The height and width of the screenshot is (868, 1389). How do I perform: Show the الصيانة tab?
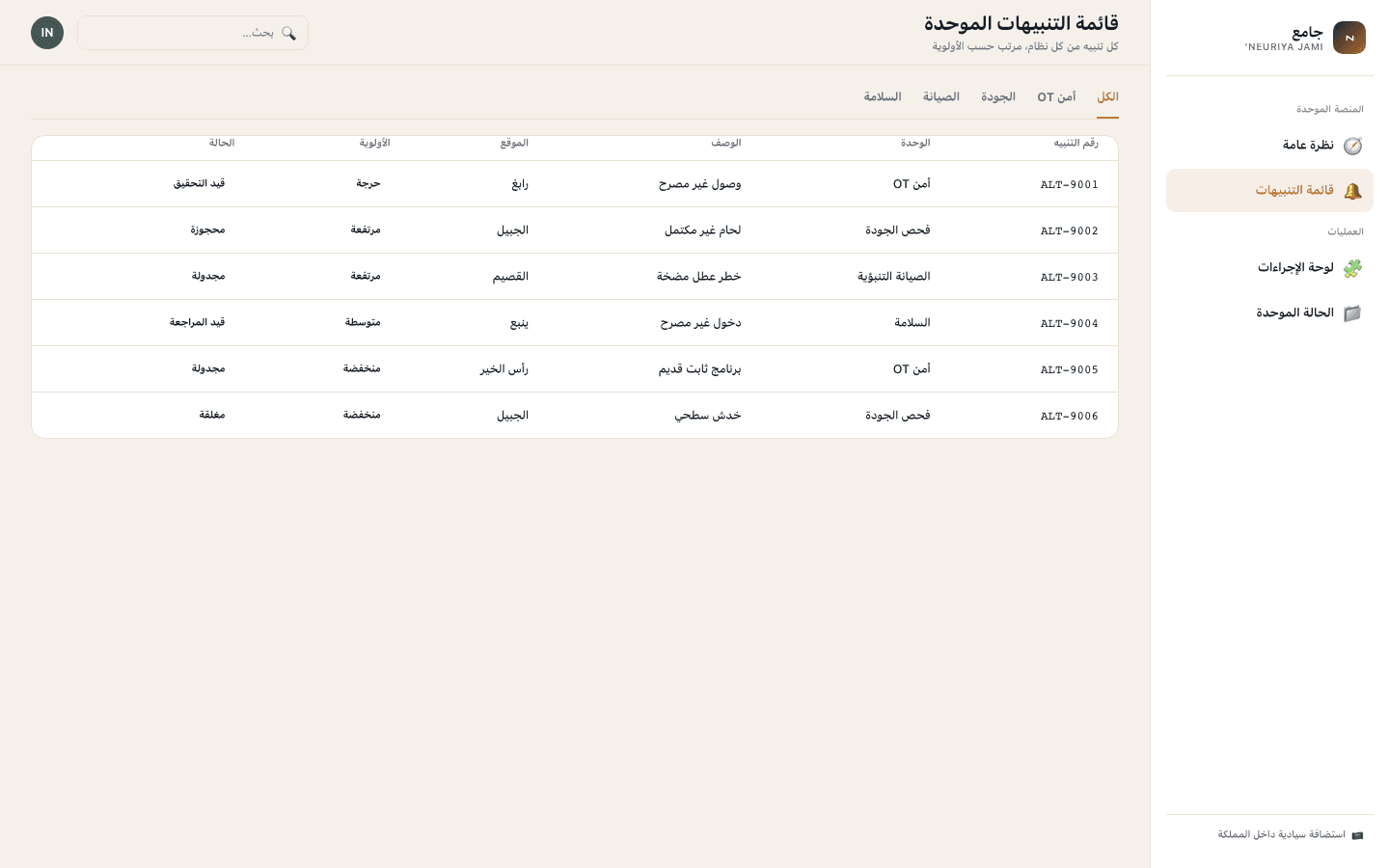(x=940, y=97)
